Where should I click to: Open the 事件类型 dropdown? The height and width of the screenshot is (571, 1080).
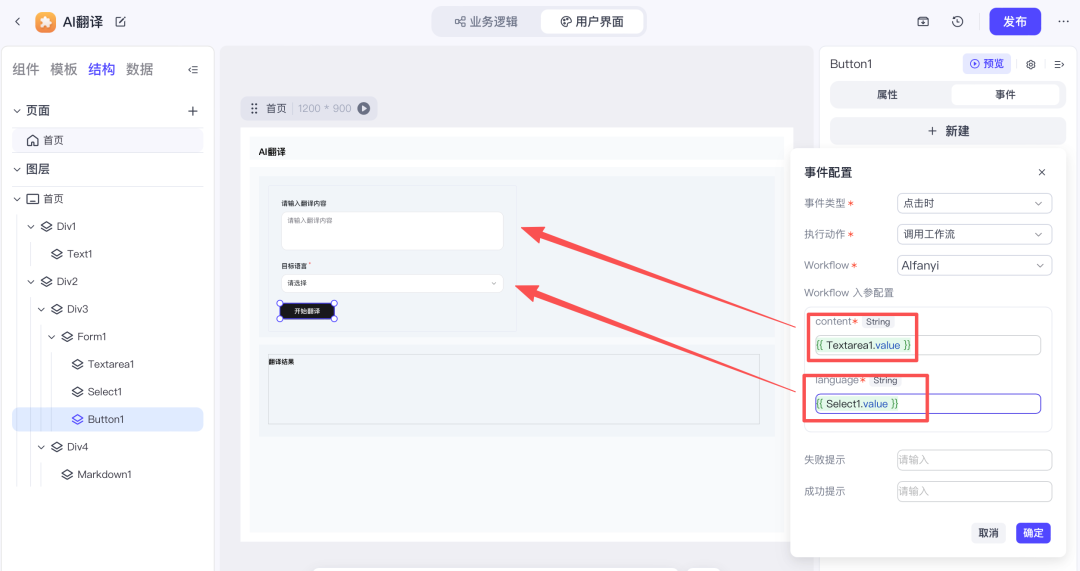point(974,203)
